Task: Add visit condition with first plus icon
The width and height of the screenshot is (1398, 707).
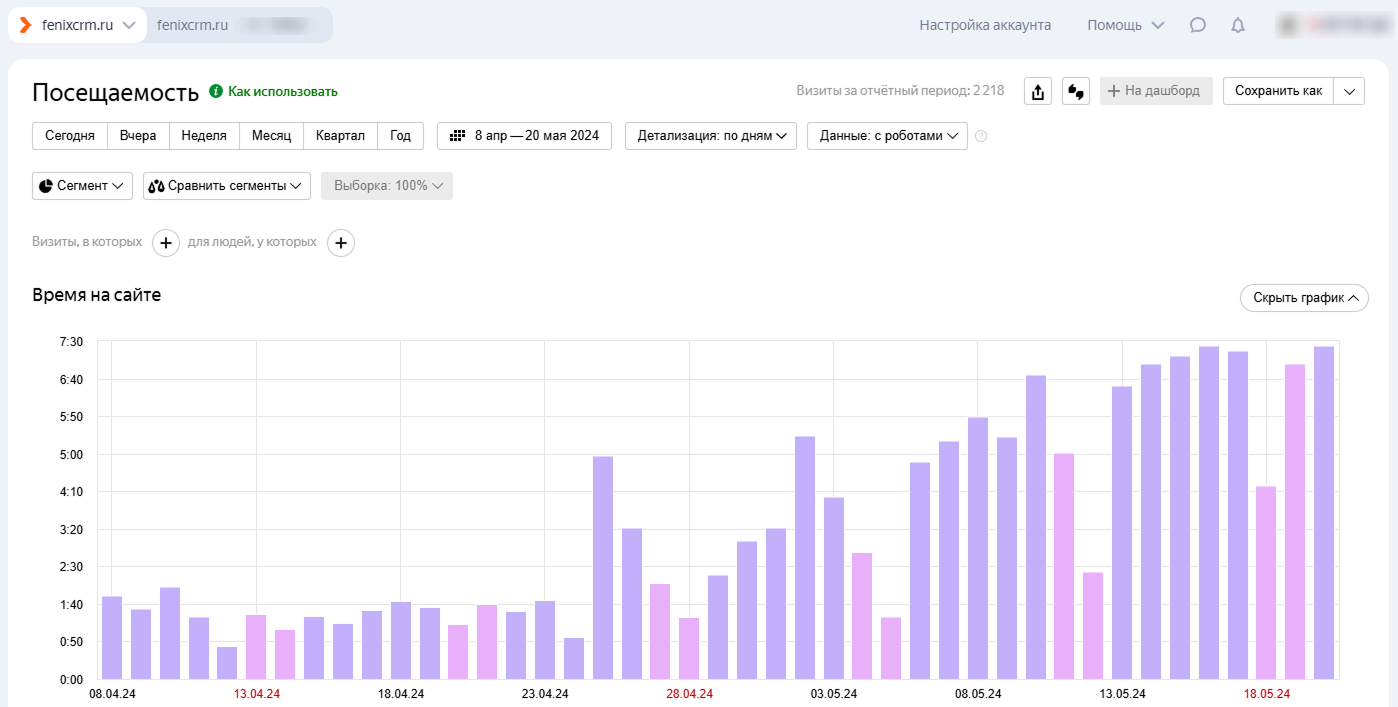Action: click(166, 243)
